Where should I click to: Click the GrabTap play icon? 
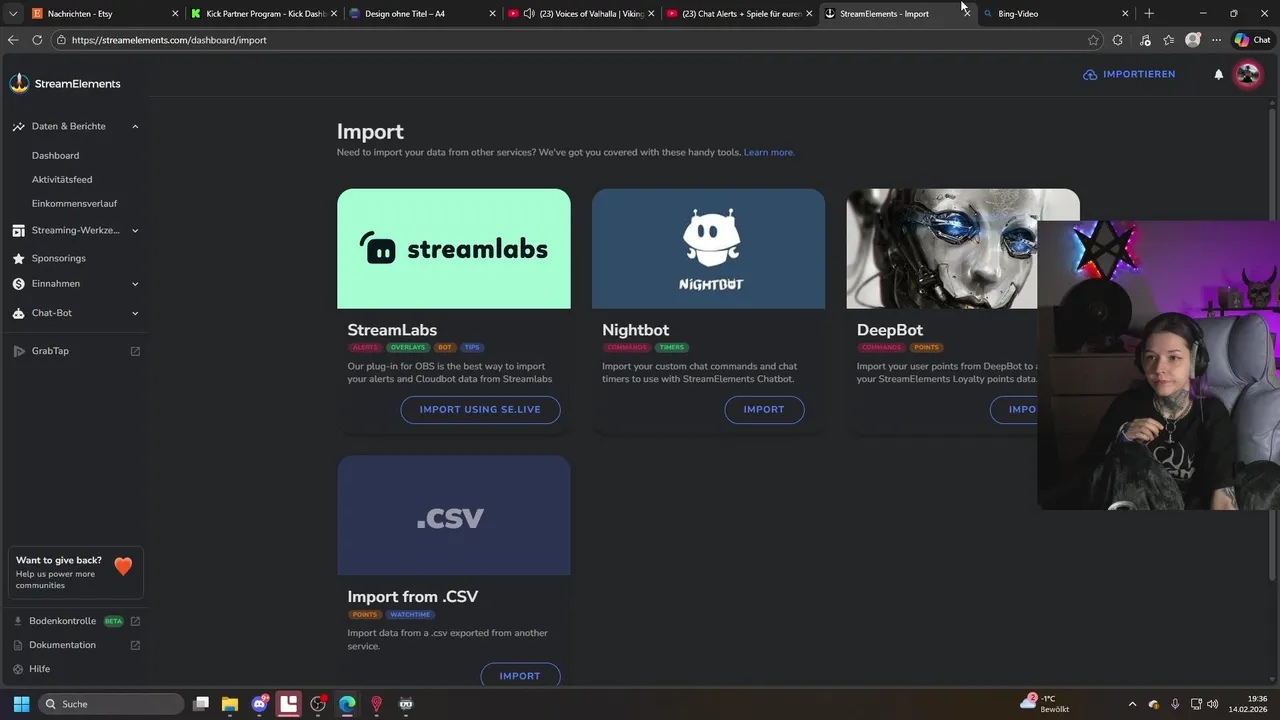click(18, 351)
